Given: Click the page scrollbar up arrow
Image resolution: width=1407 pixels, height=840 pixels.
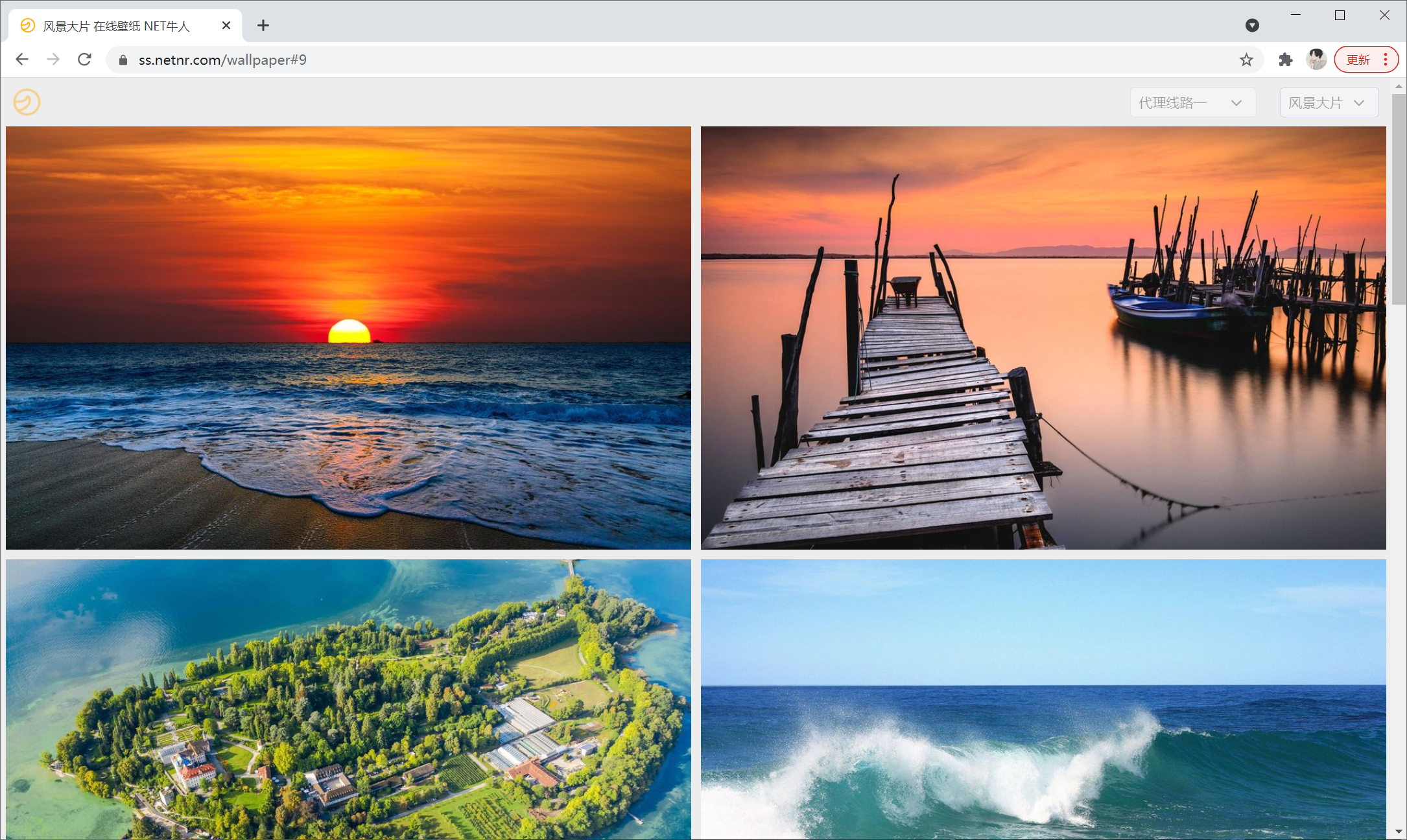Looking at the screenshot, I should (1399, 86).
